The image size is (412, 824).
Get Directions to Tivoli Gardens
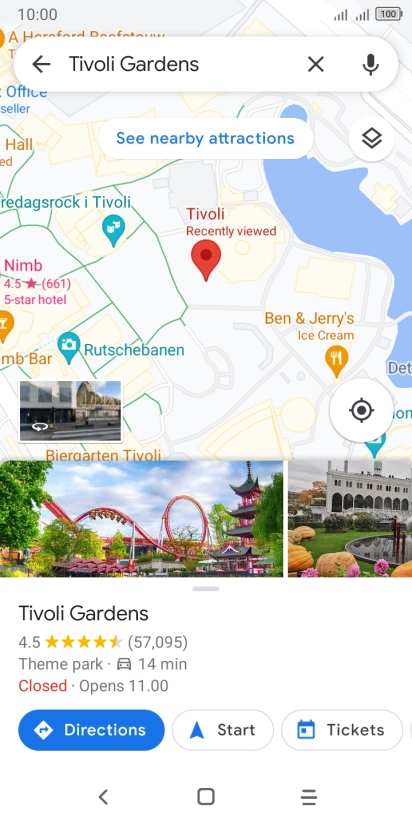coord(91,730)
